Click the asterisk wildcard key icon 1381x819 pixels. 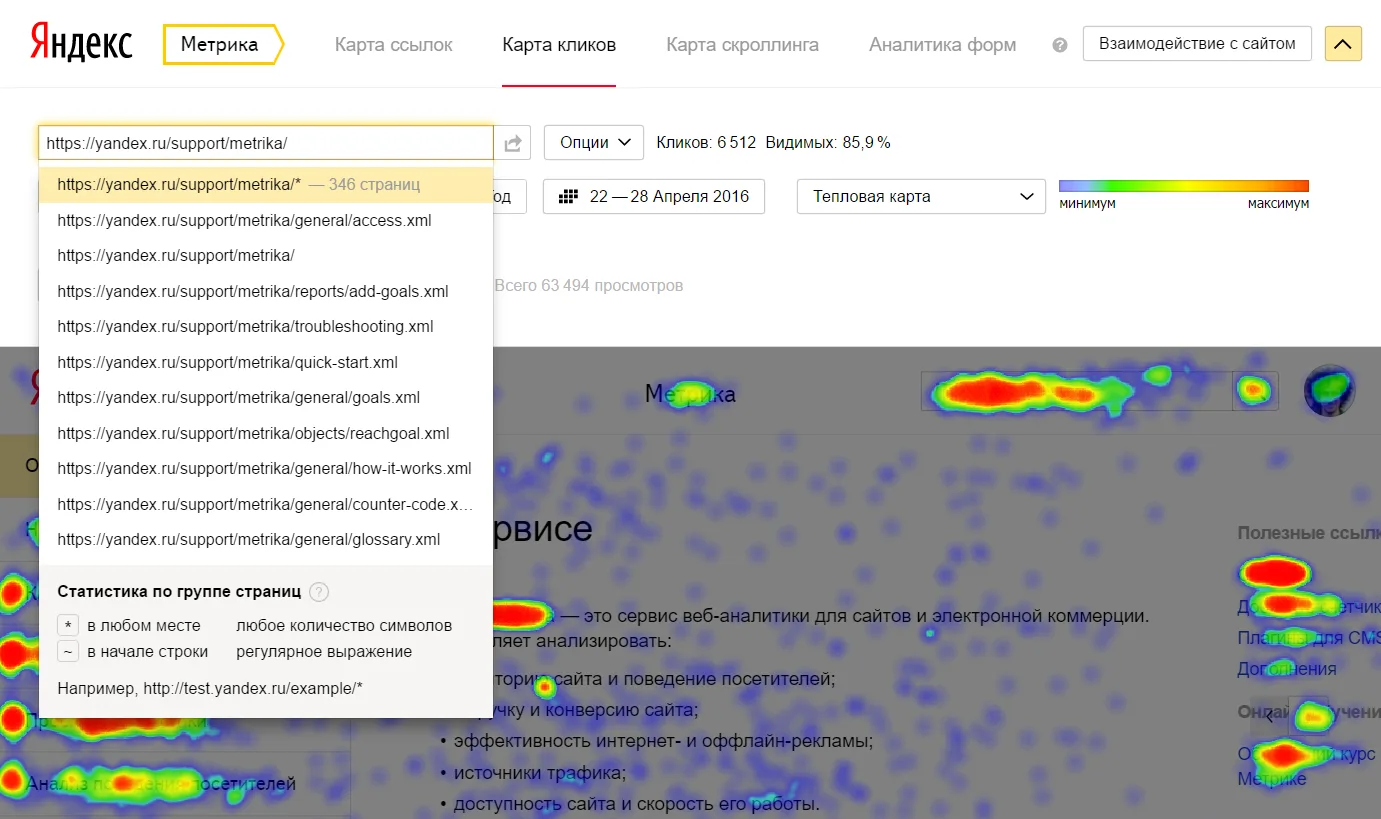(x=68, y=626)
